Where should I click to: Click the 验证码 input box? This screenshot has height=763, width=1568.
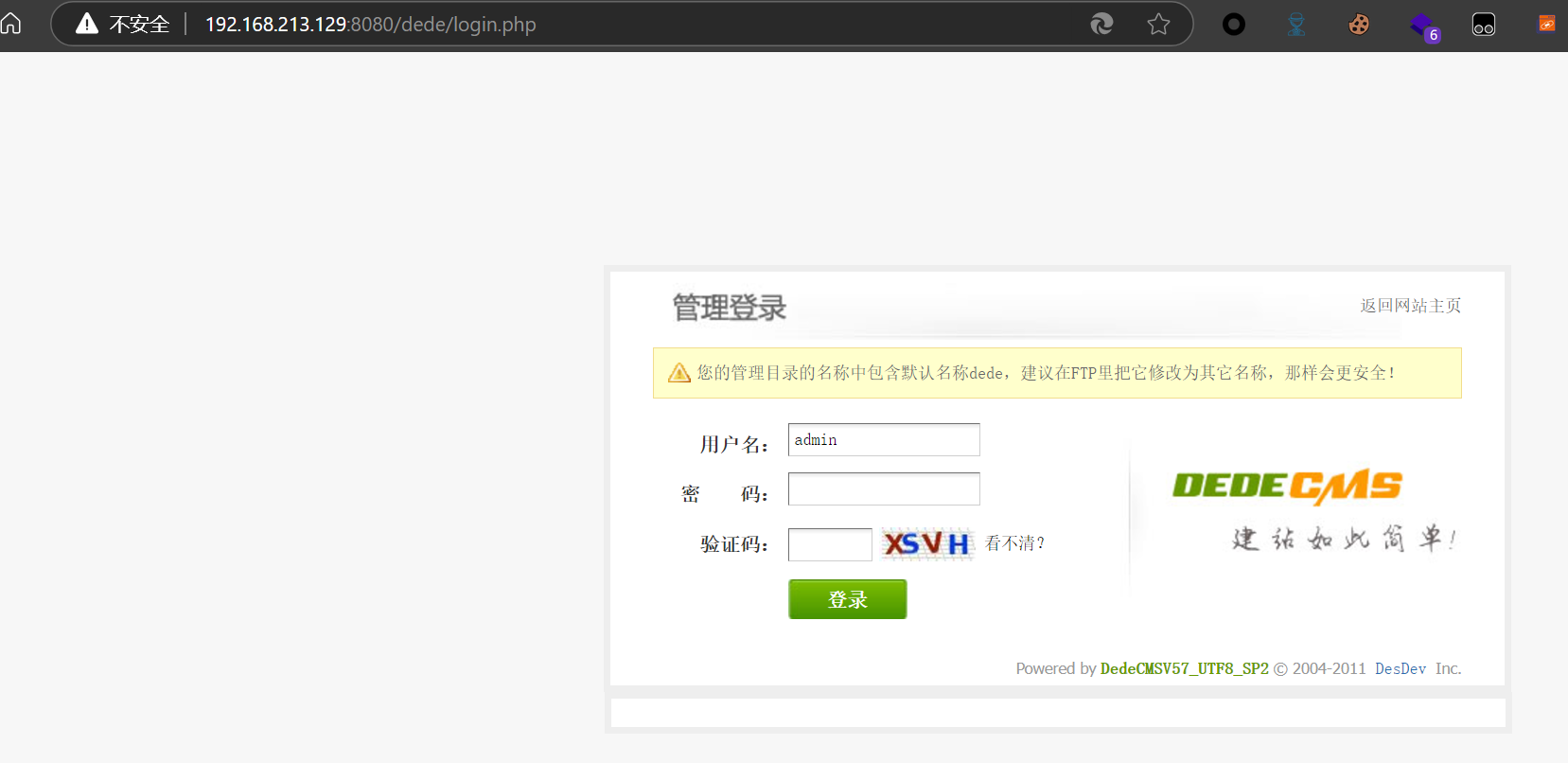tap(830, 544)
